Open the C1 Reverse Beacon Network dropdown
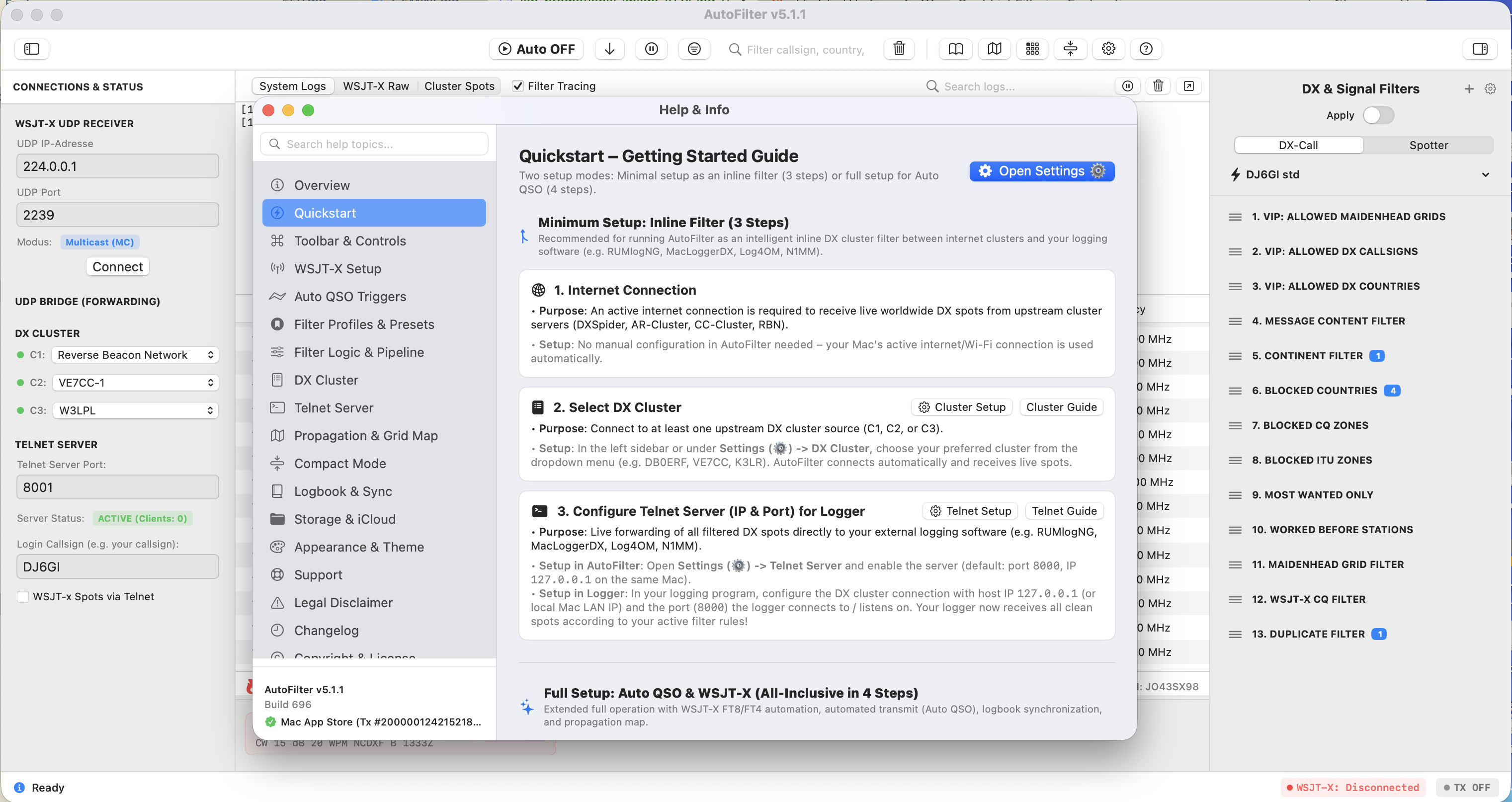The image size is (1512, 802). [x=135, y=355]
